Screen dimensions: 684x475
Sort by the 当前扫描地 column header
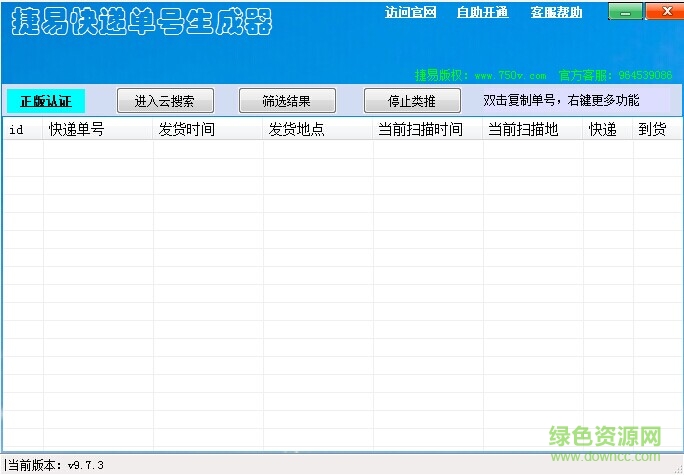pyautogui.click(x=533, y=129)
